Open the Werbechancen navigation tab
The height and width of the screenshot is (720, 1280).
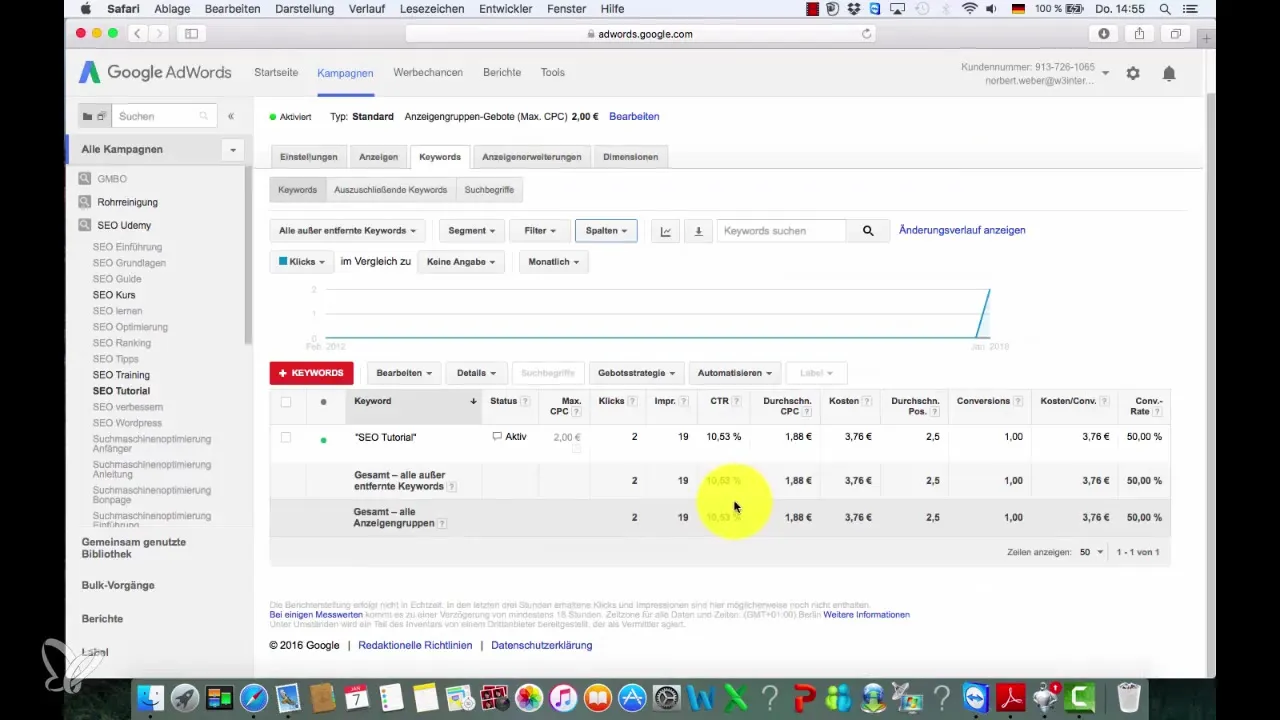click(428, 73)
